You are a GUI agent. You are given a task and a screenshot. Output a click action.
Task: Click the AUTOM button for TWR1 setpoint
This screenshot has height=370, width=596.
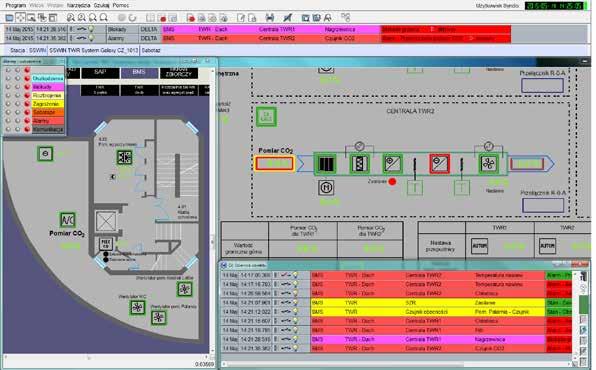[x=479, y=246]
